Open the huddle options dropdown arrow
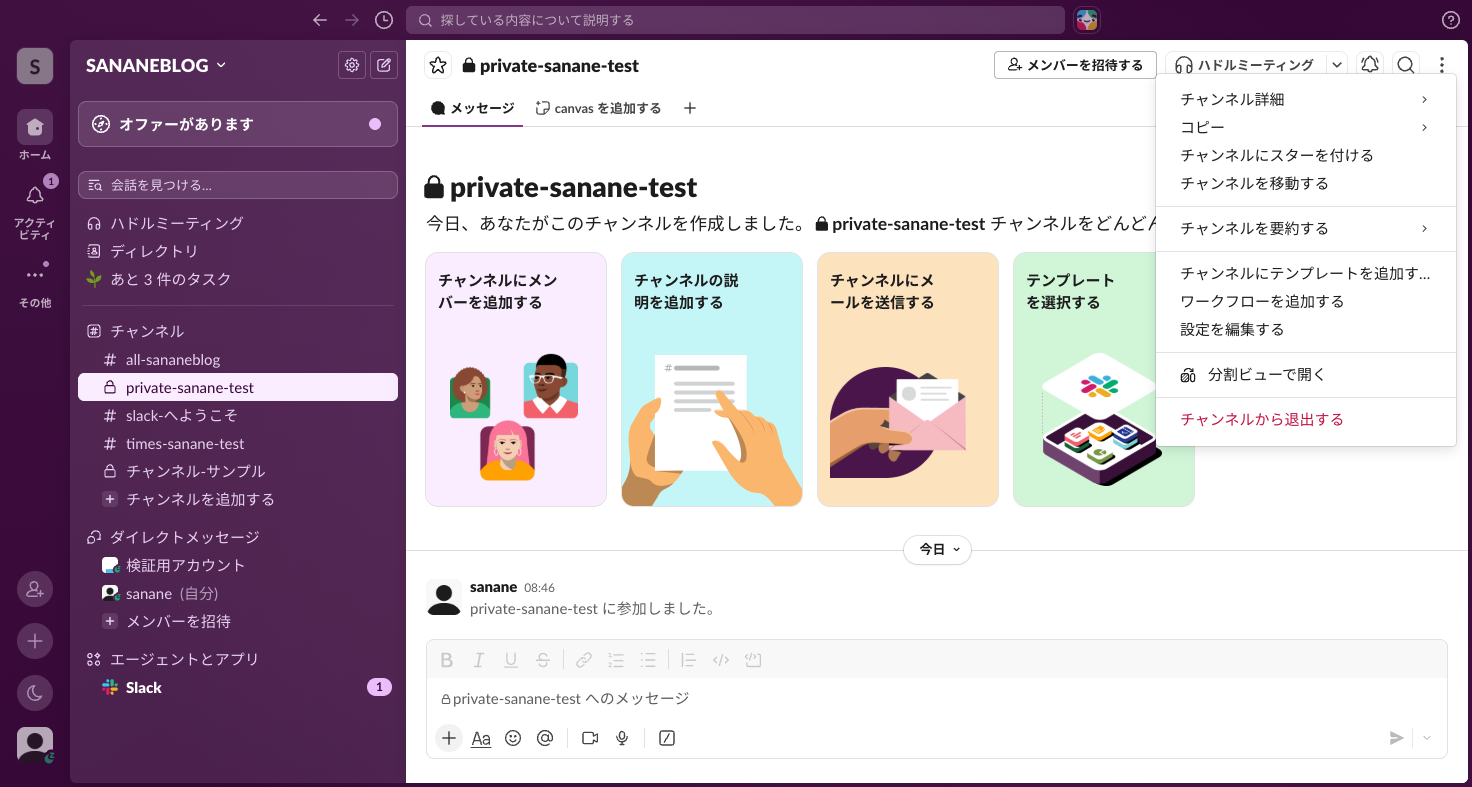1472x787 pixels. tap(1337, 65)
